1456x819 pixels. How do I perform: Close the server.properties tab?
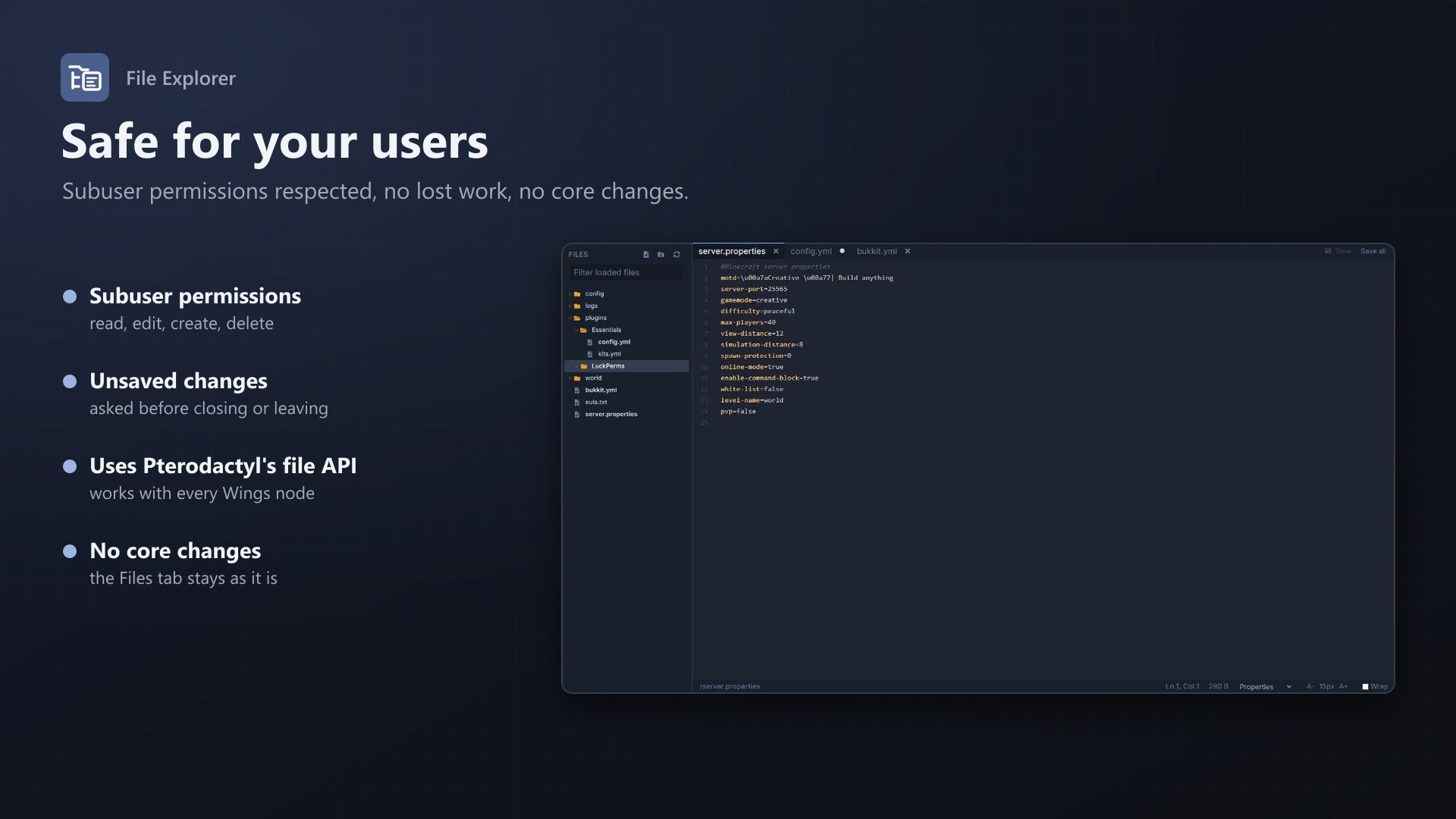tap(776, 251)
